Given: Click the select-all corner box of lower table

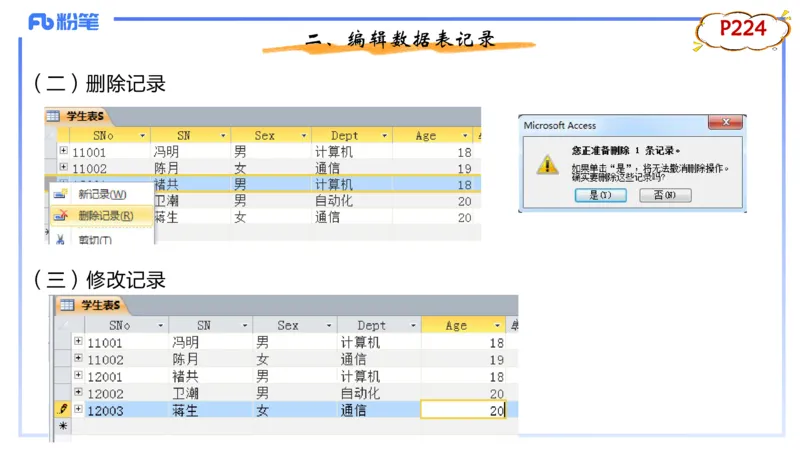Looking at the screenshot, I should [63, 325].
